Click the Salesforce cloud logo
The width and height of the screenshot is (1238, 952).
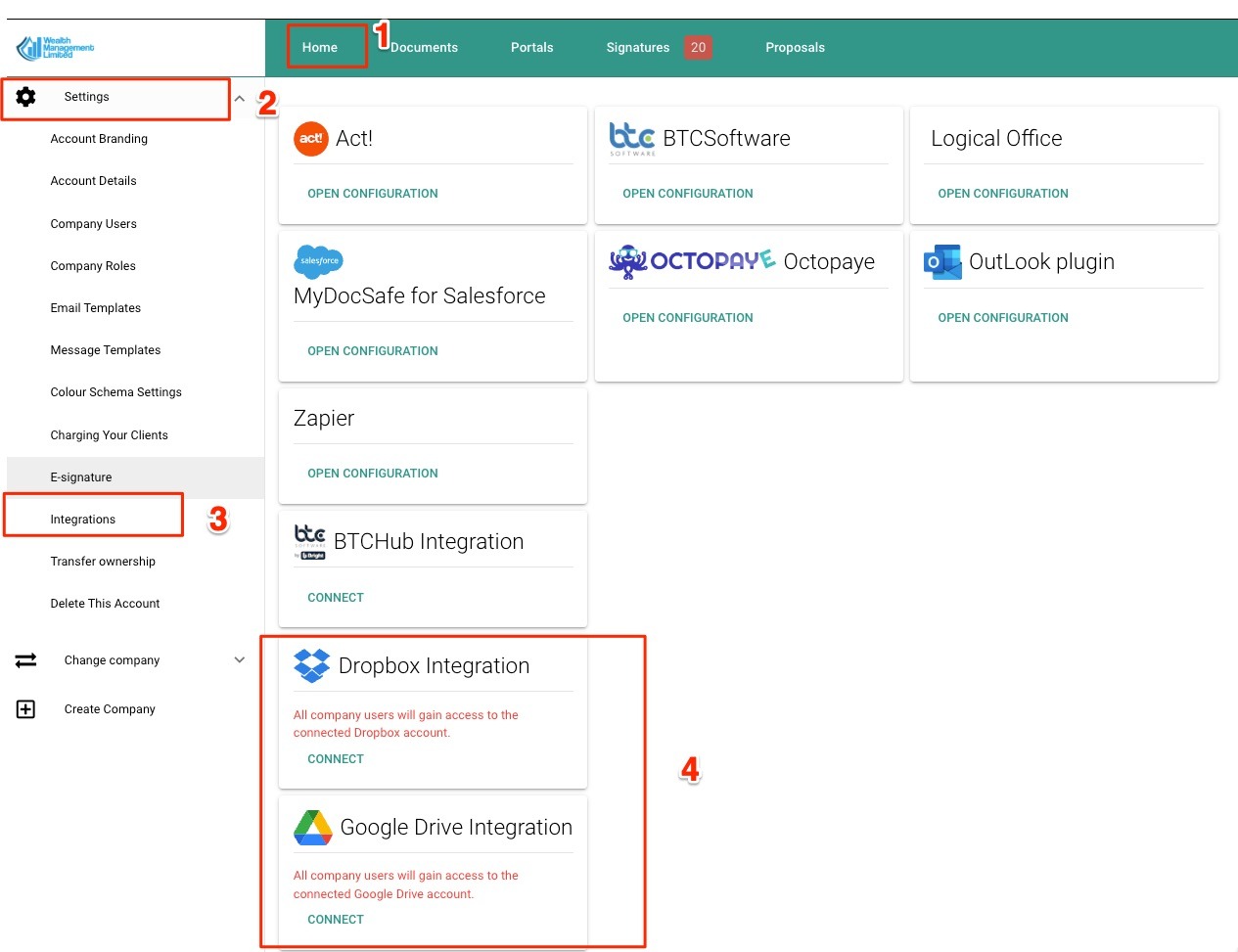[318, 261]
